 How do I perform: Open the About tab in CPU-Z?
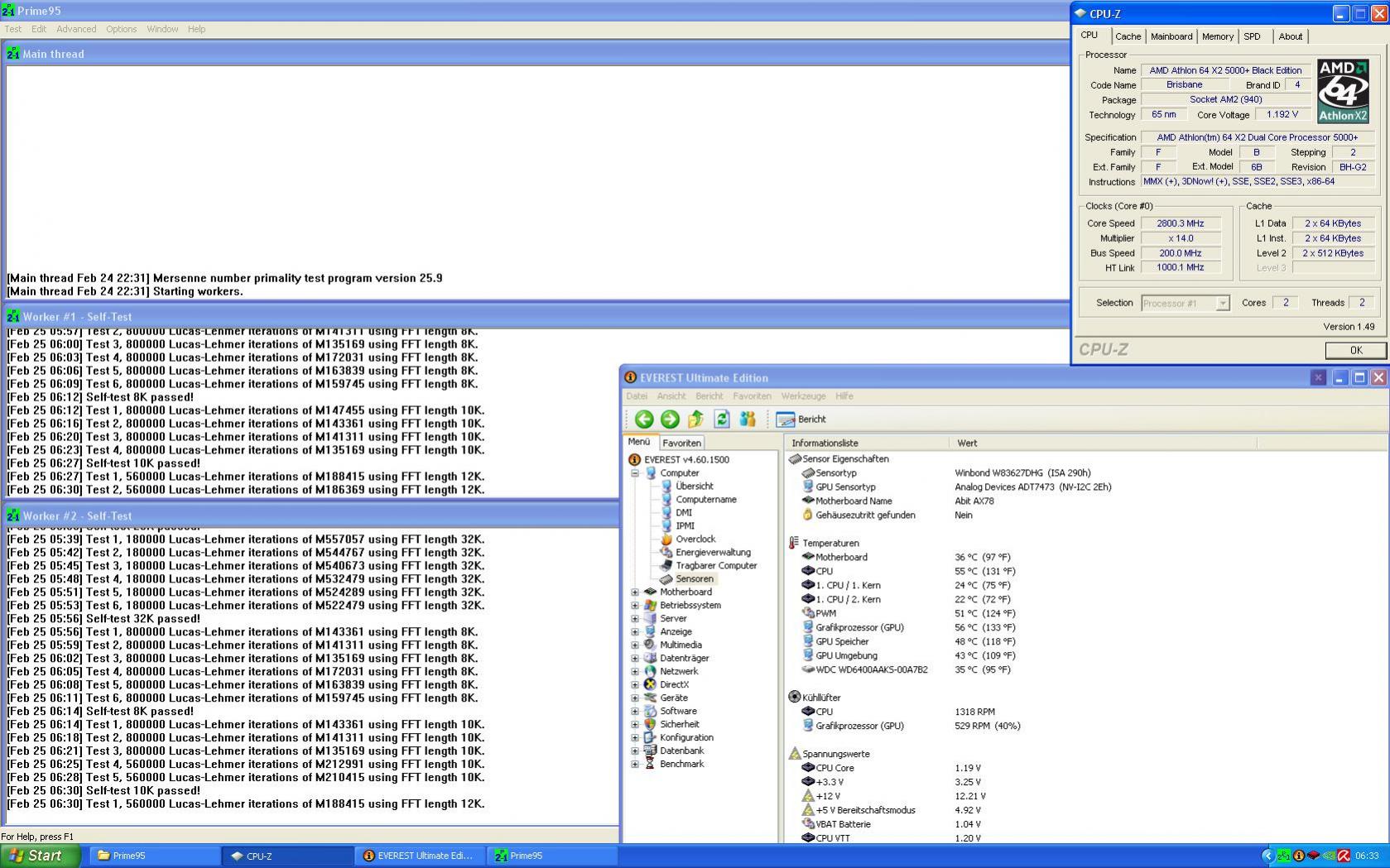(x=1290, y=36)
